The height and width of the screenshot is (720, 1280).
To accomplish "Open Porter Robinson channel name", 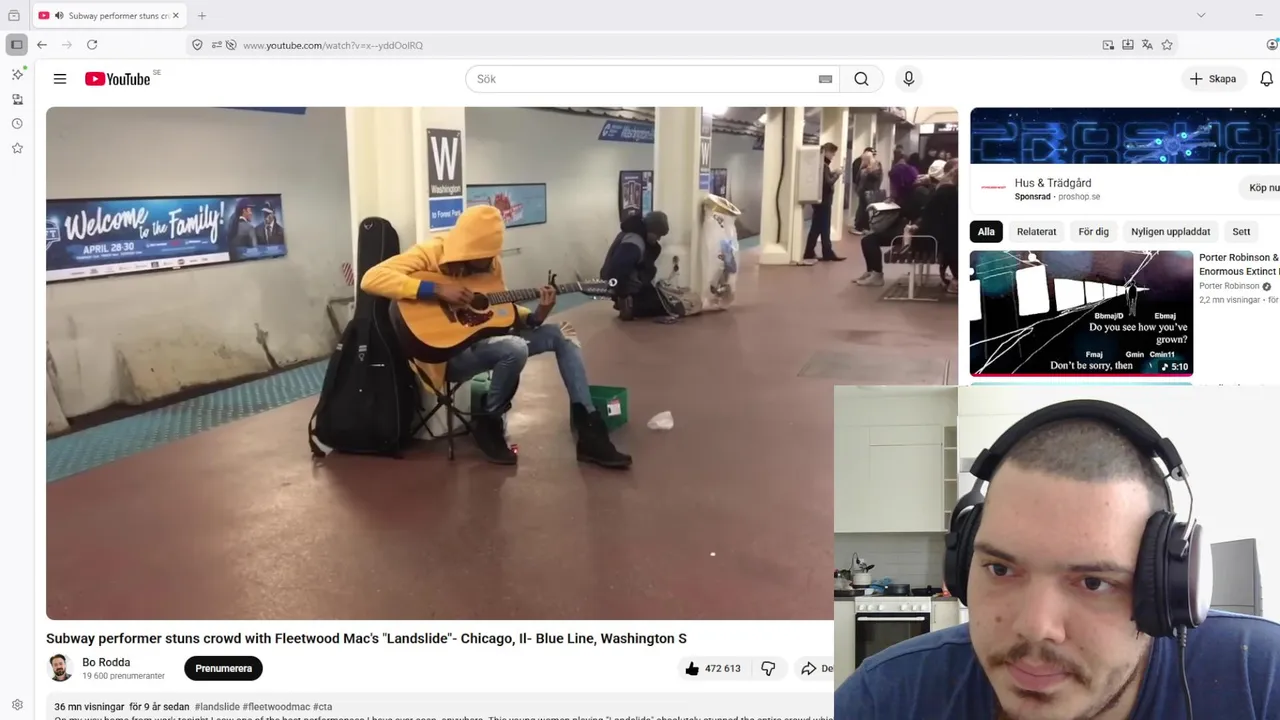I will tap(1229, 286).
